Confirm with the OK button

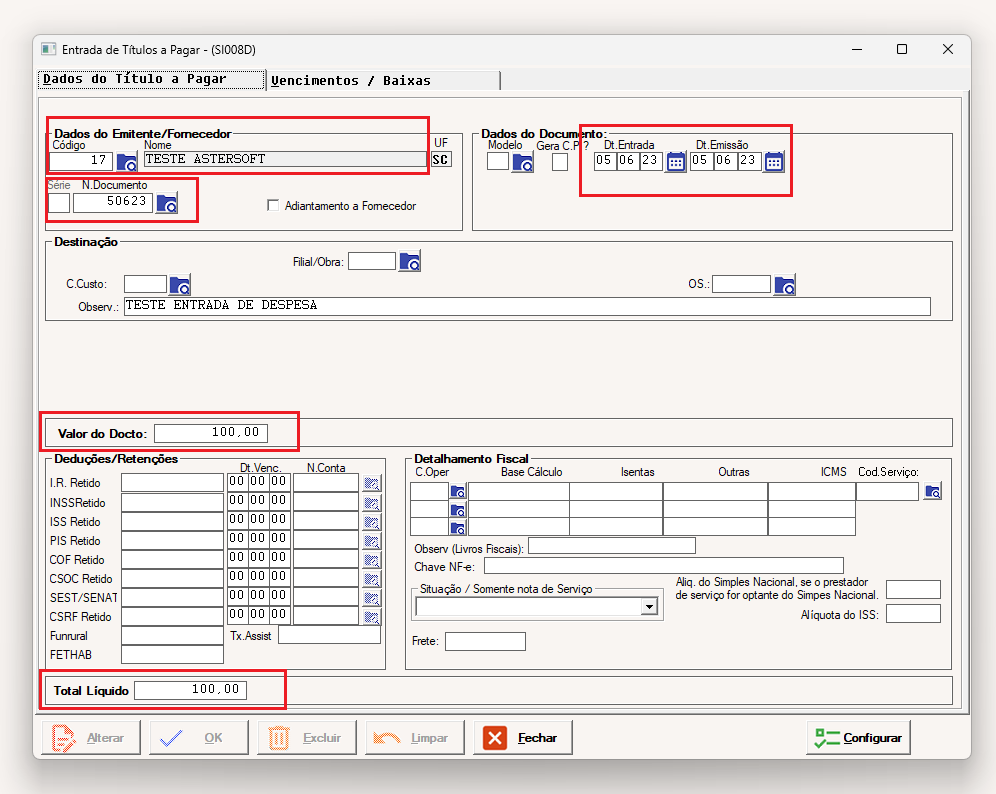click(199, 737)
